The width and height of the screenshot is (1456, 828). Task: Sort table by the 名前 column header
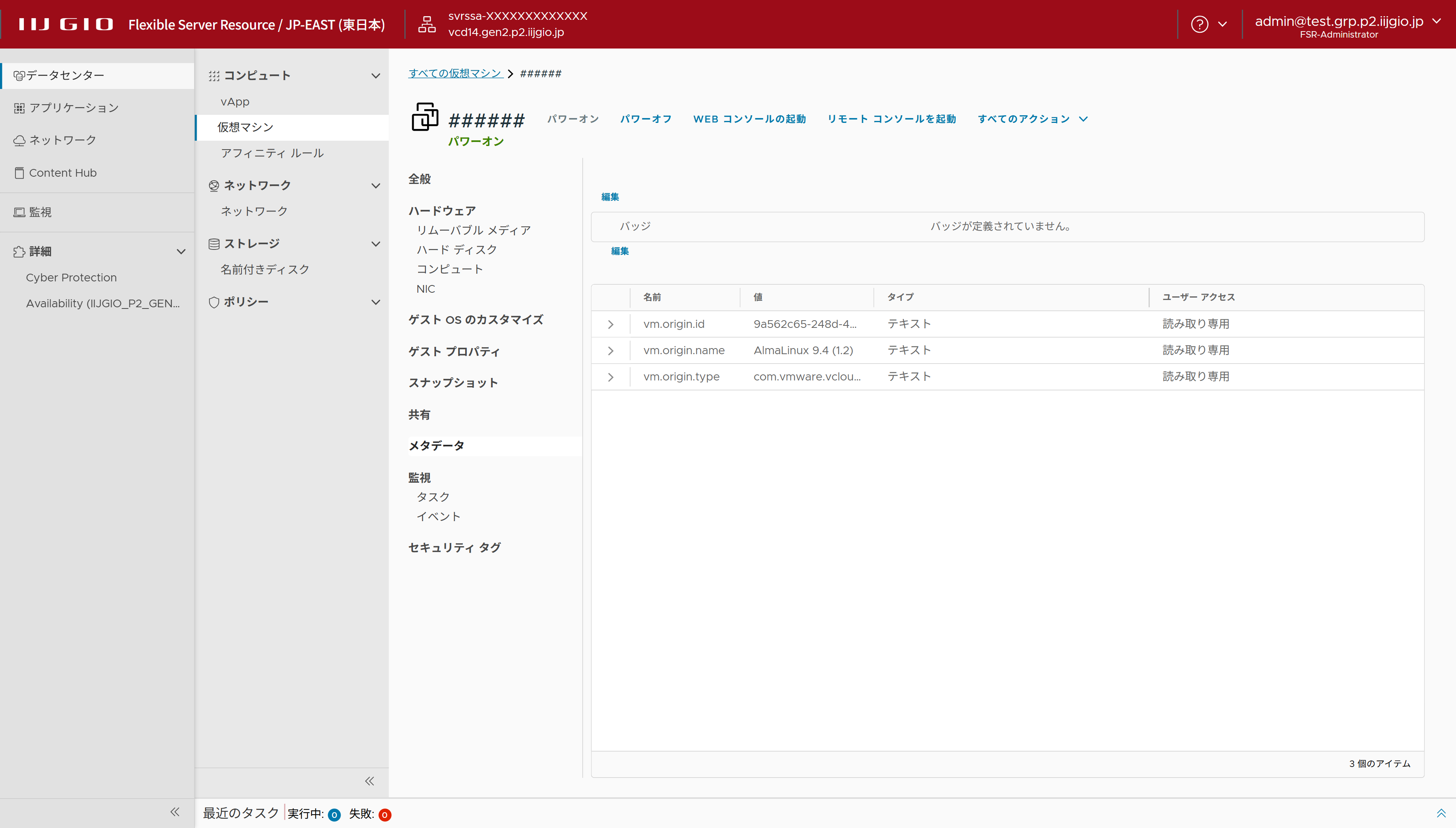point(652,297)
